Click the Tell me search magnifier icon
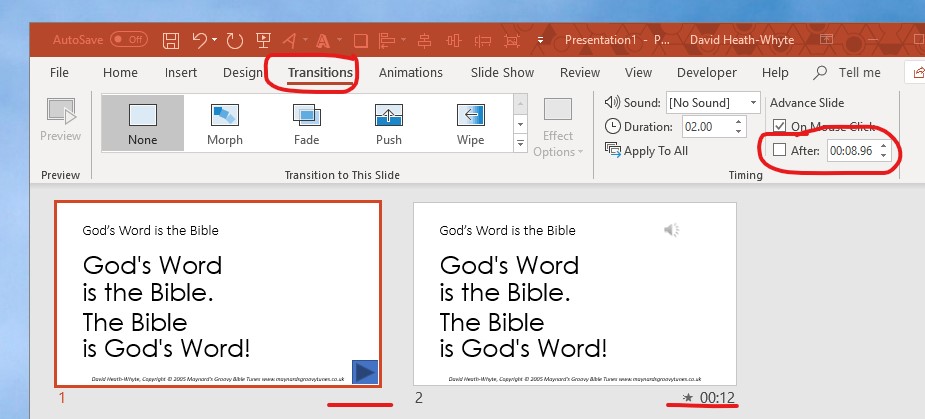Viewport: 925px width, 419px height. tap(820, 73)
